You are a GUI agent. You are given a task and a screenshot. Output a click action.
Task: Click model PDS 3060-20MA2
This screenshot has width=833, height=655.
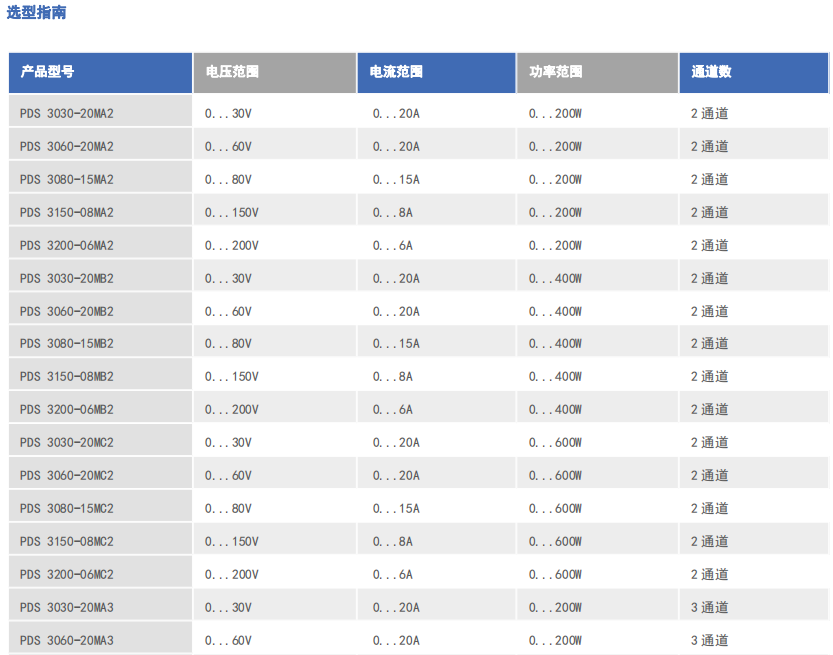[x=67, y=147]
